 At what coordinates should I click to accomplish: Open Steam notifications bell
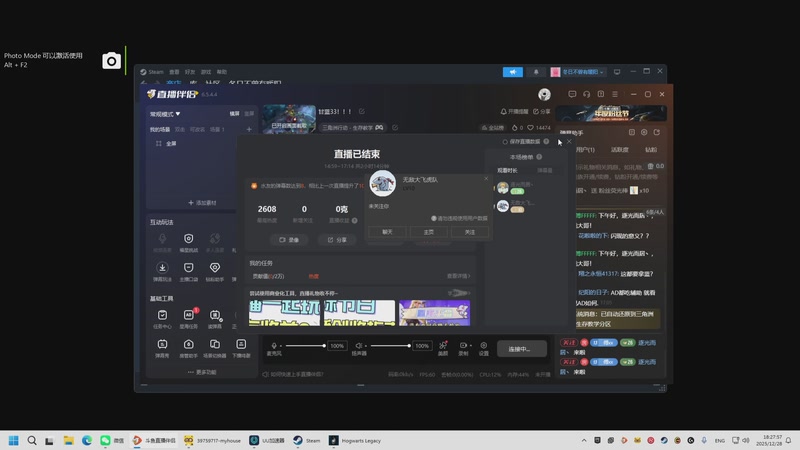click(x=536, y=72)
